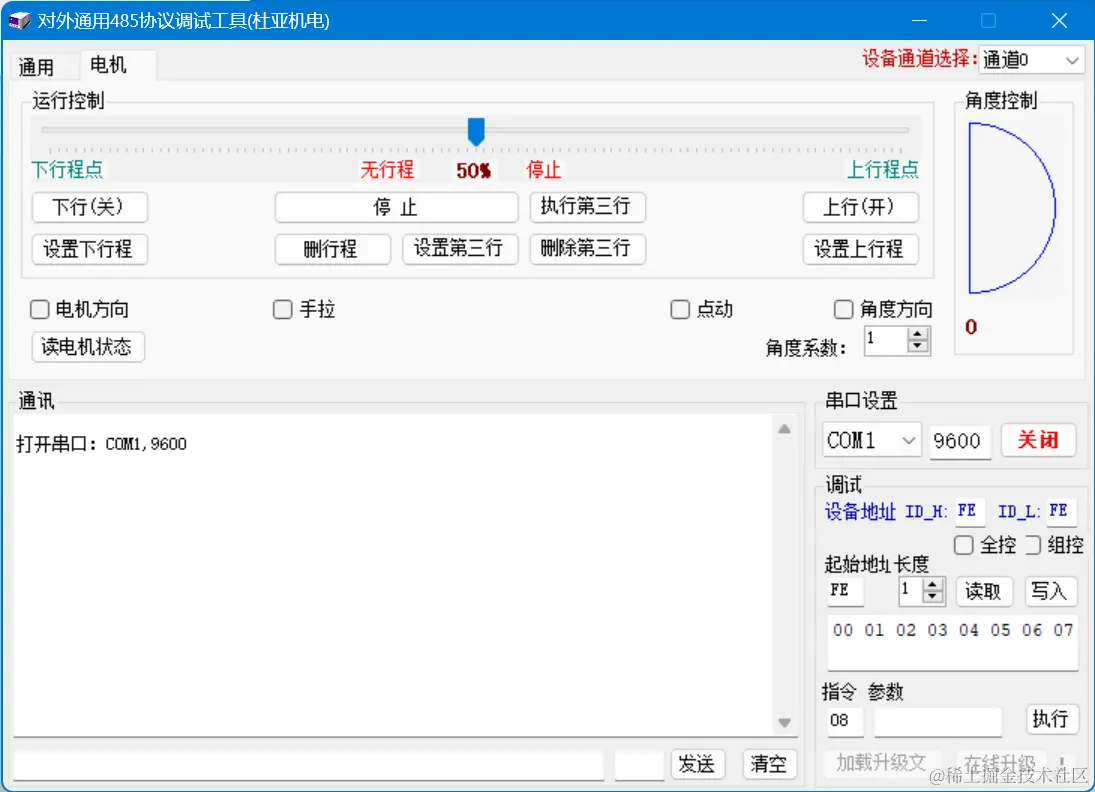Click the 清空 button
The image size is (1095, 792).
[x=769, y=764]
